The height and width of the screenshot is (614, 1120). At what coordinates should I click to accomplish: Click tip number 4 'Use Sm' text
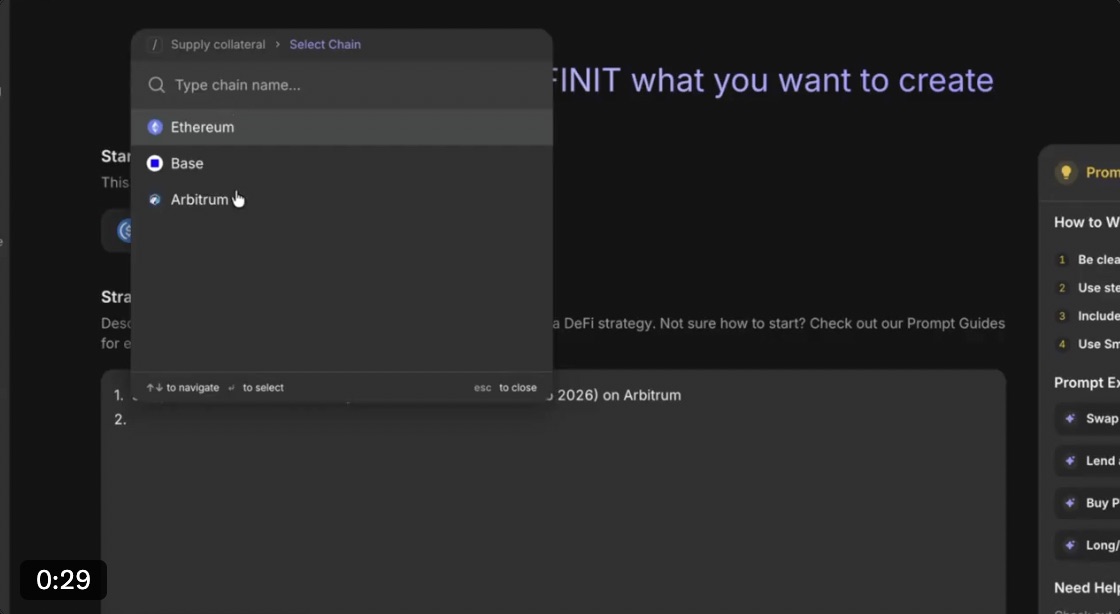coord(1099,344)
